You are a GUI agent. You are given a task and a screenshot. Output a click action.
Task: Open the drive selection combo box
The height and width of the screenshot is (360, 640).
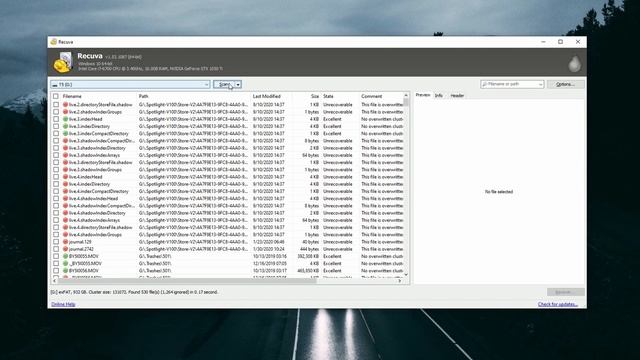130,84
